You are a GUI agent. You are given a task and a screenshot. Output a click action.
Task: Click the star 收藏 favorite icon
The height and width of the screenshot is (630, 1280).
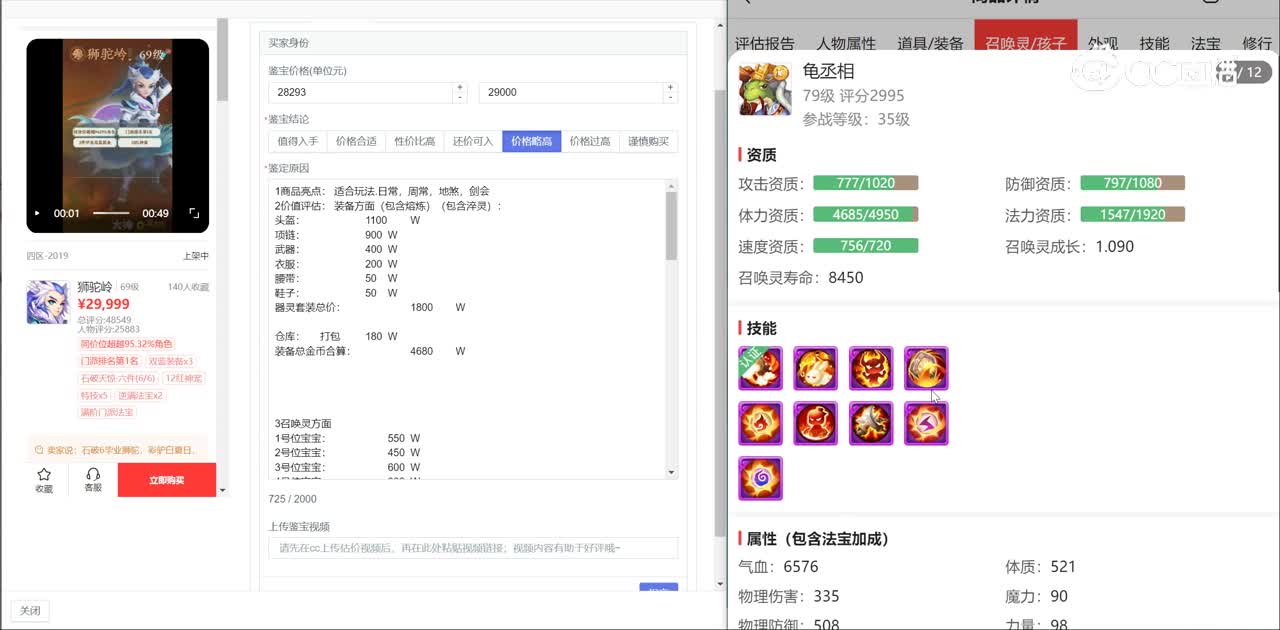pyautogui.click(x=44, y=475)
